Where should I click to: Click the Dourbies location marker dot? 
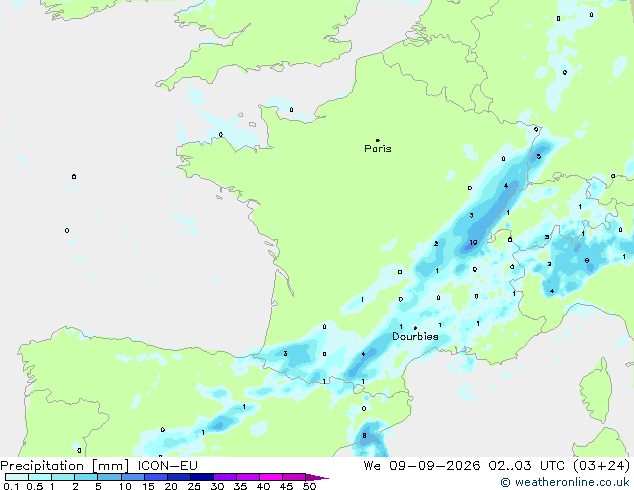click(x=415, y=328)
